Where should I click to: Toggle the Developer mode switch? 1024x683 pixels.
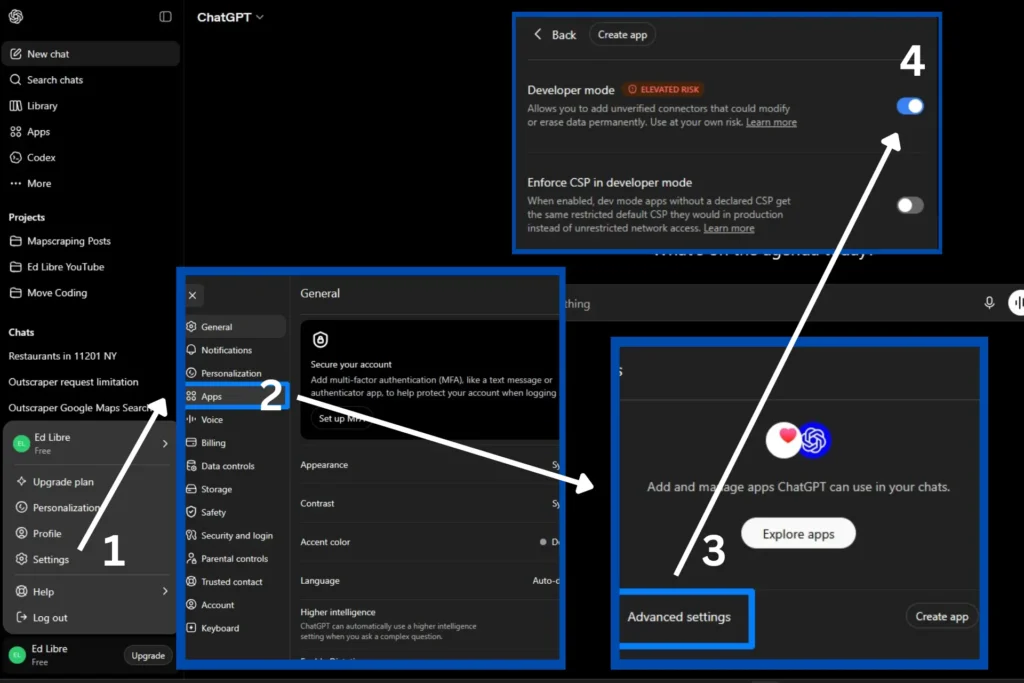(x=910, y=106)
